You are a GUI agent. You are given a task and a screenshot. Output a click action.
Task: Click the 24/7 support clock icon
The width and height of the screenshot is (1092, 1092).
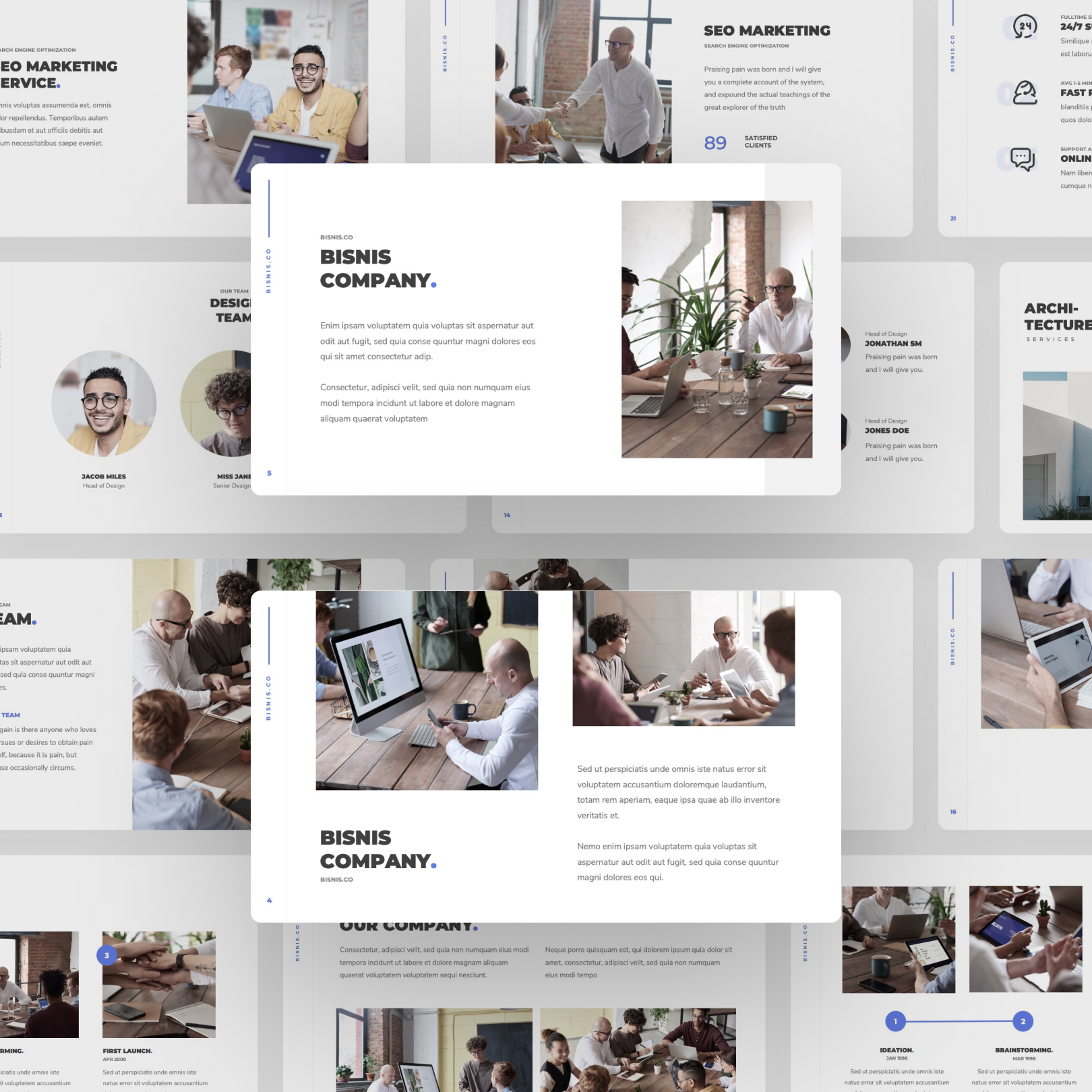pyautogui.click(x=1027, y=25)
